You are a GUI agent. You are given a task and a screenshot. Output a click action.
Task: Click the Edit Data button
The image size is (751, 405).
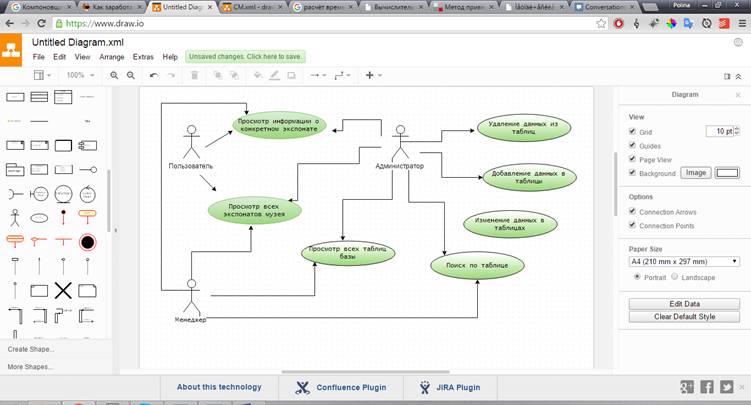[x=684, y=304]
